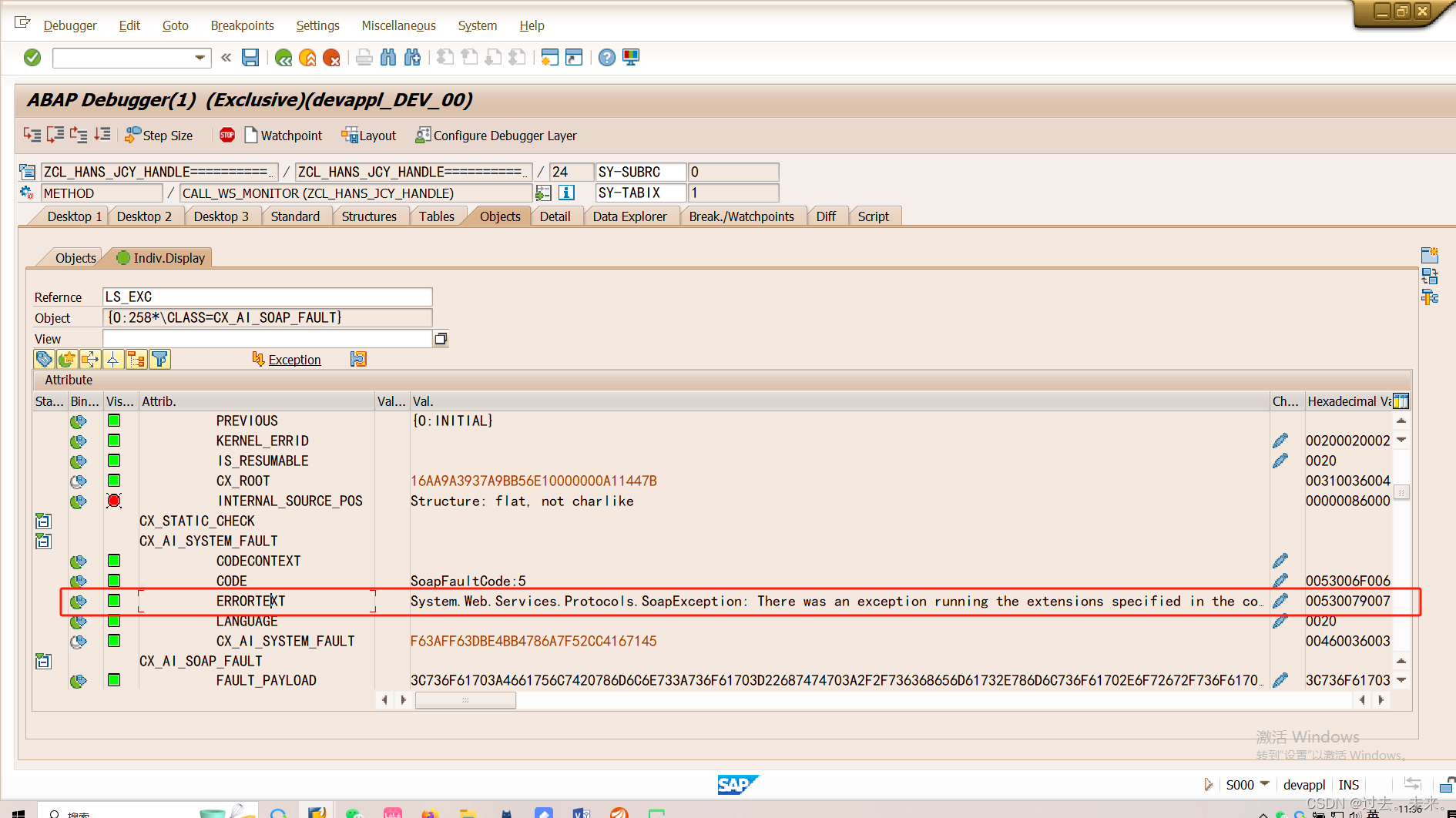The width and height of the screenshot is (1456, 818).
Task: Click the Layout button
Action: click(369, 136)
